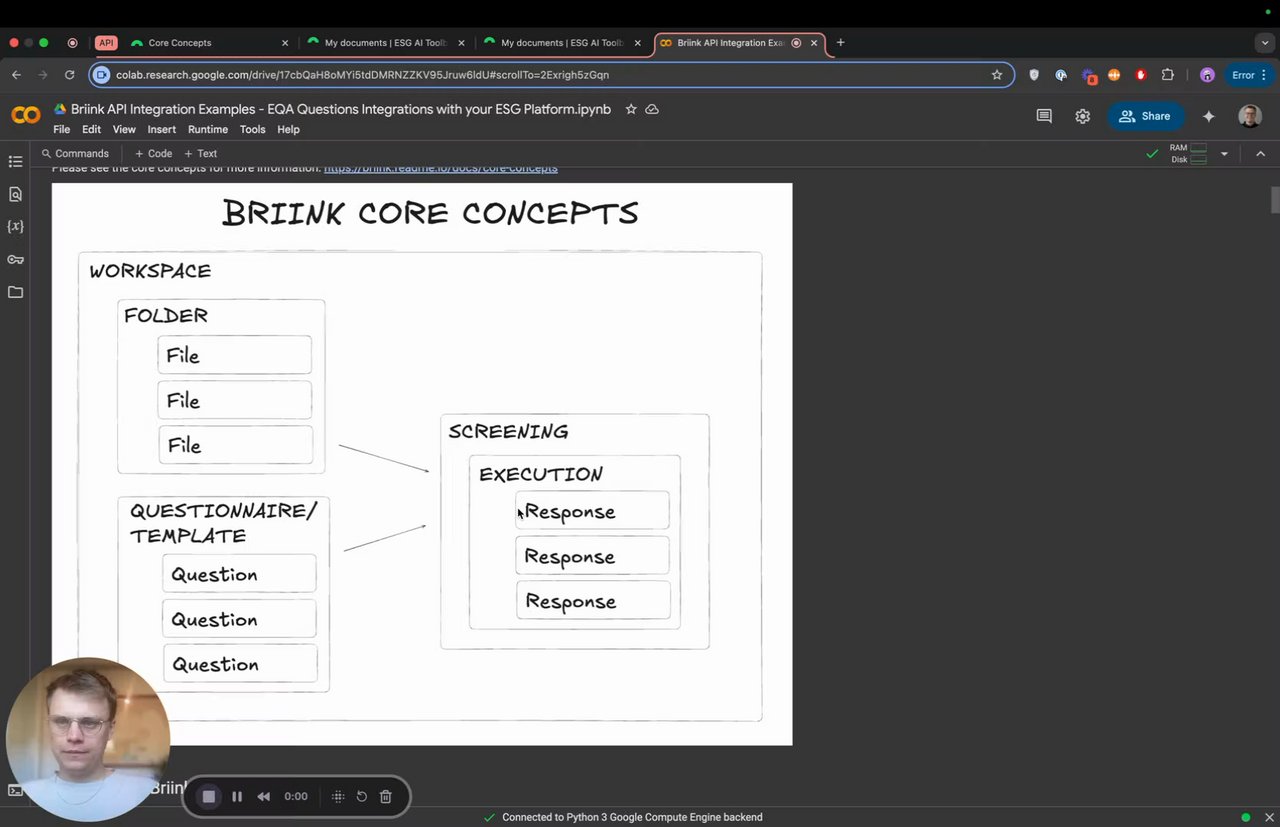Open the Edit menu
The image size is (1280, 827).
click(91, 129)
